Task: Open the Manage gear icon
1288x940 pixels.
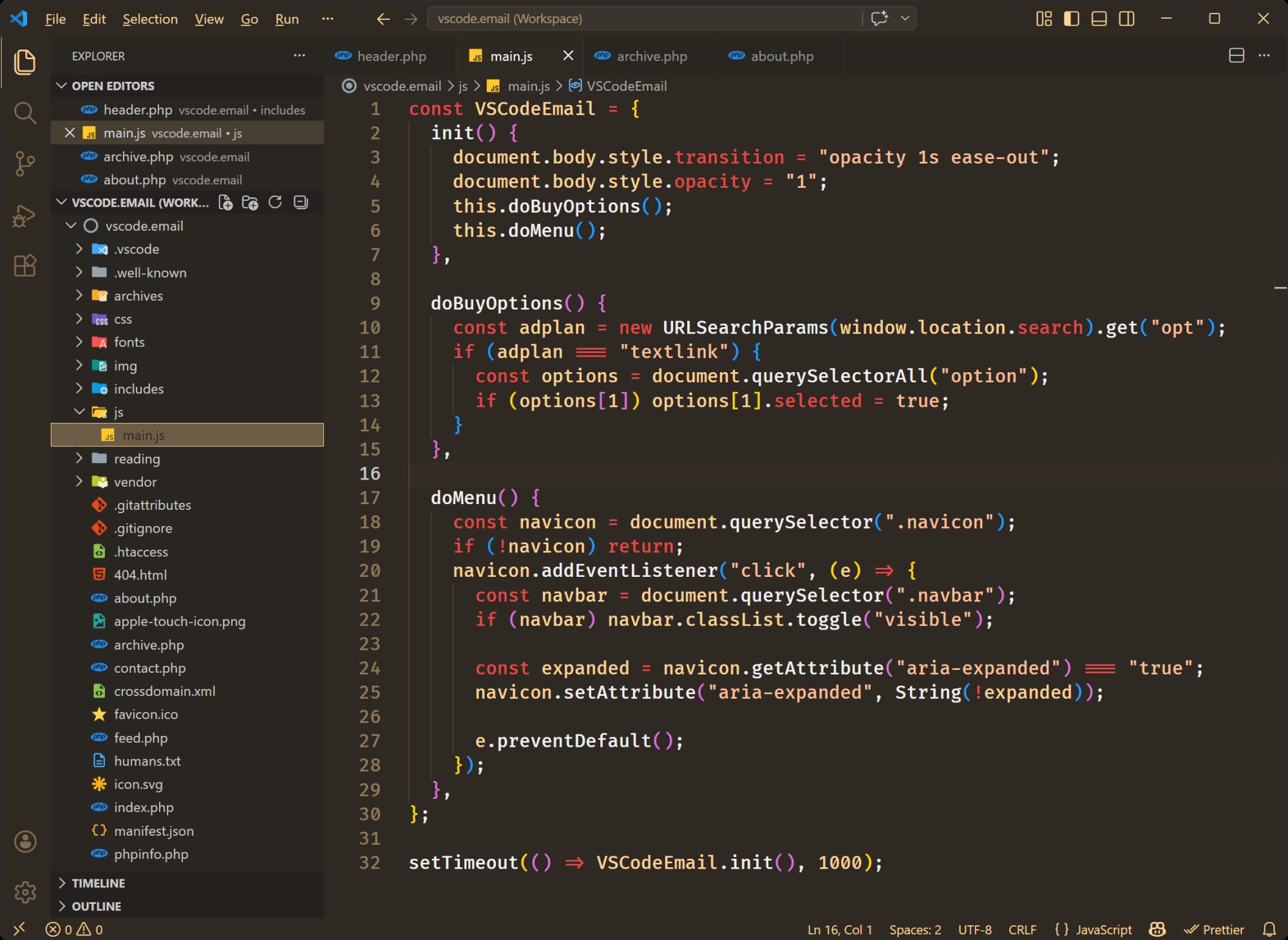Action: tap(25, 892)
